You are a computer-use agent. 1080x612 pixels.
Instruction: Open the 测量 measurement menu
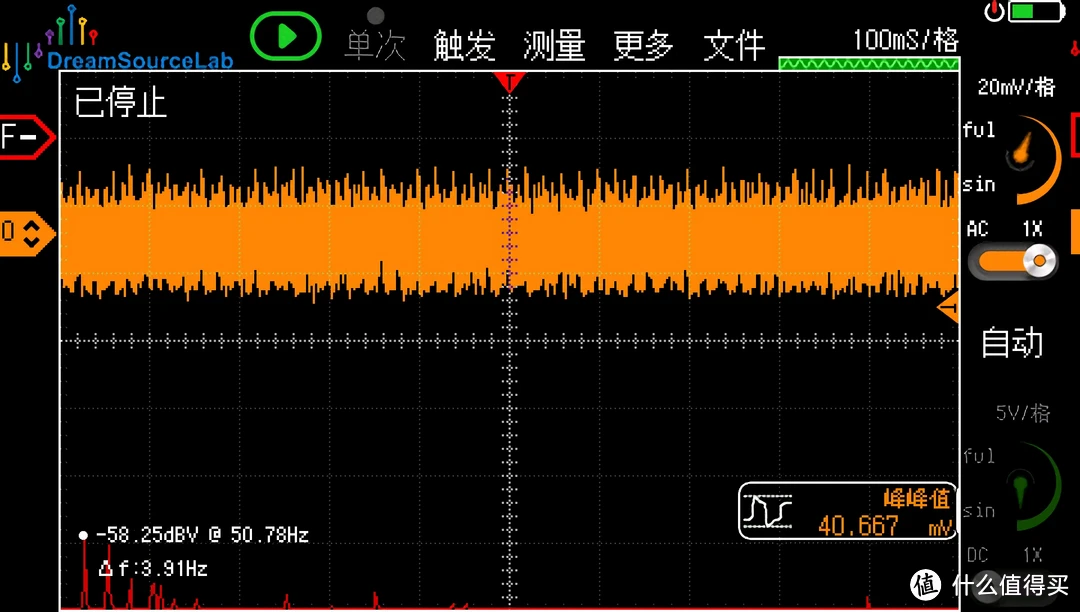pyautogui.click(x=554, y=46)
